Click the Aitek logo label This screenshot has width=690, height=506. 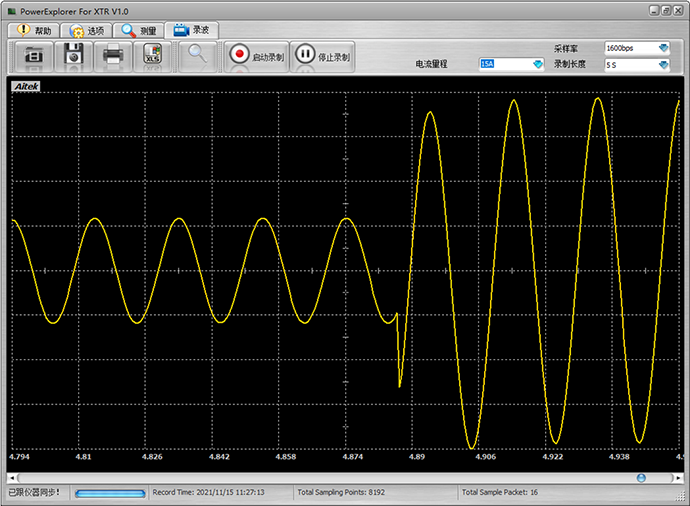26,86
